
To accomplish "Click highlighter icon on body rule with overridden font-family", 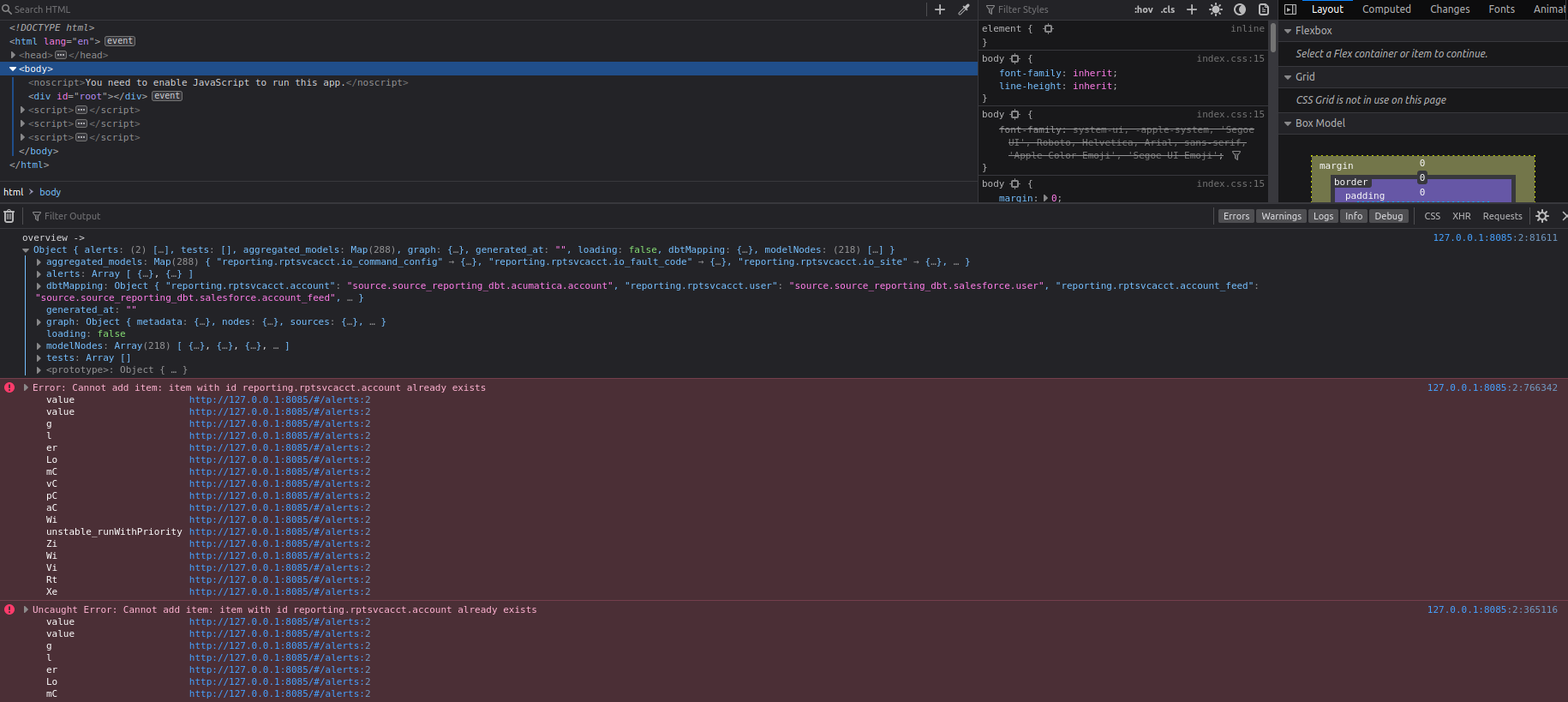I will 1015,115.
